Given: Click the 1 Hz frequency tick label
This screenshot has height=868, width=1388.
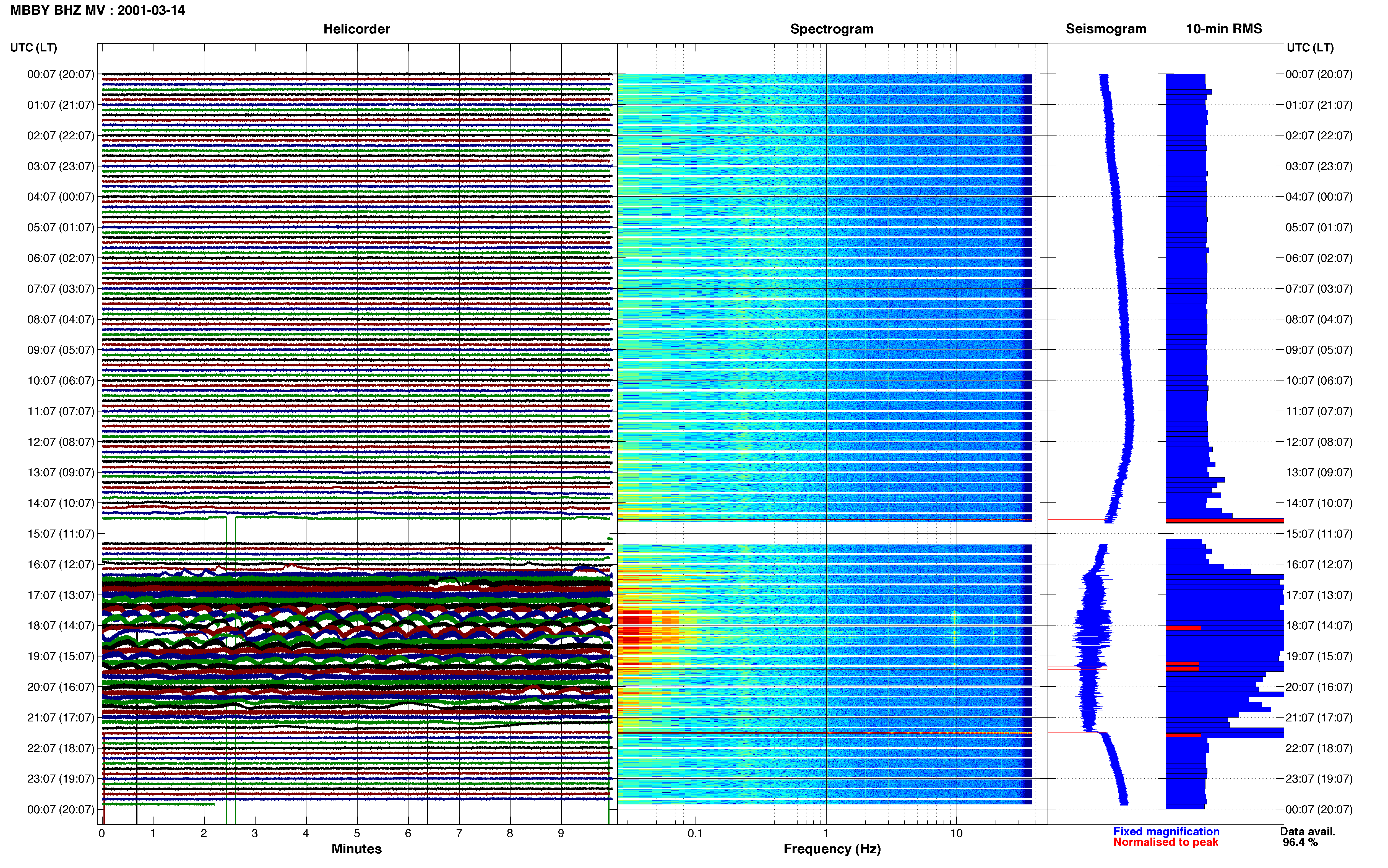Looking at the screenshot, I should point(826,833).
